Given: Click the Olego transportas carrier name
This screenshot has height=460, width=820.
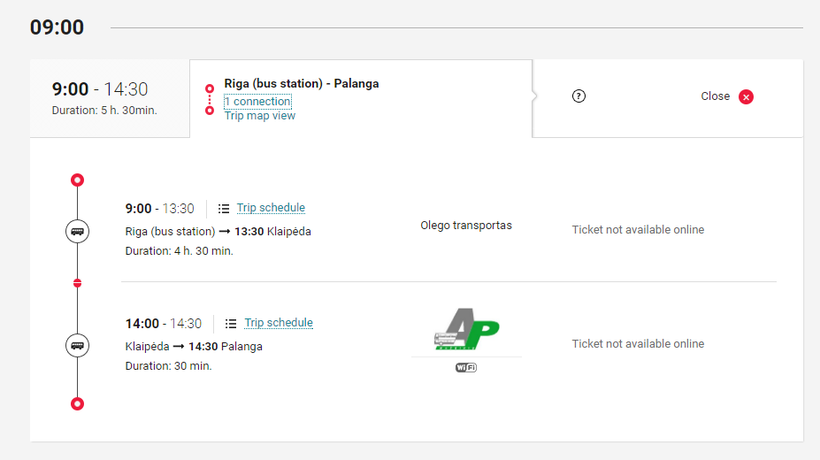Looking at the screenshot, I should tap(466, 226).
